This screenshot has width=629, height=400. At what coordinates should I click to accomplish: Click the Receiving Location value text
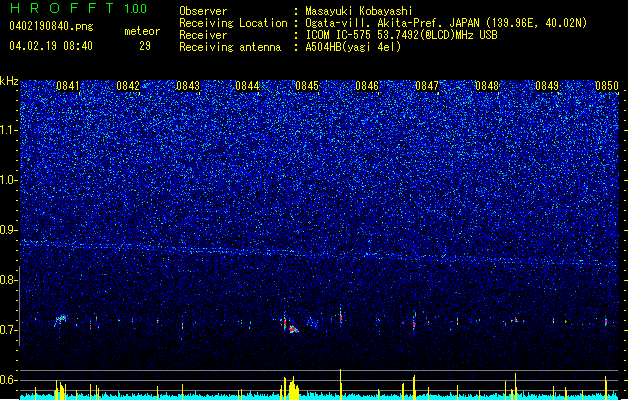446,23
